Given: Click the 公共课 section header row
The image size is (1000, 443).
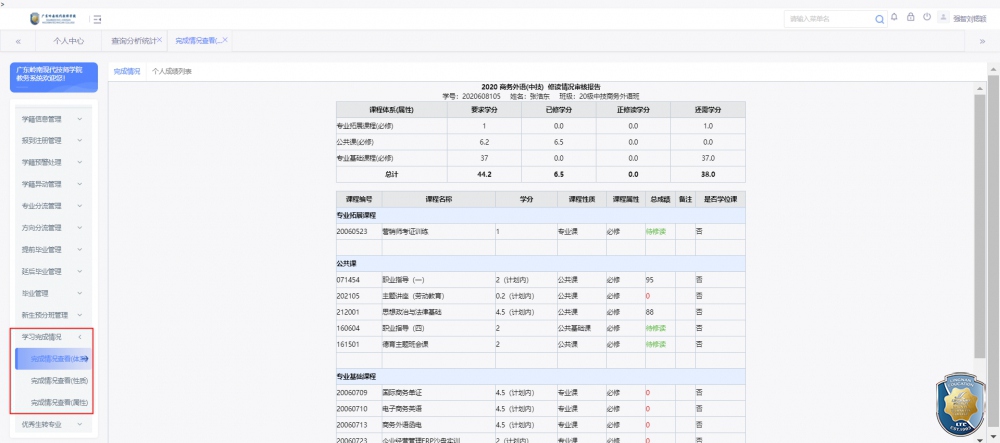Looking at the screenshot, I should coord(541,263).
